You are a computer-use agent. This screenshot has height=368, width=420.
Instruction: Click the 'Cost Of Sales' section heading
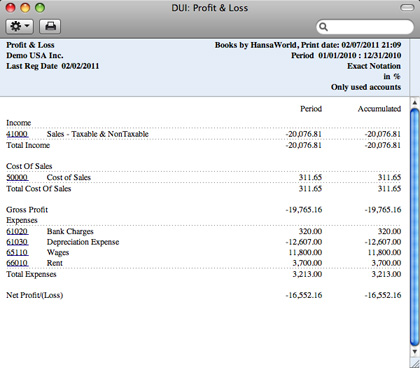coord(29,166)
